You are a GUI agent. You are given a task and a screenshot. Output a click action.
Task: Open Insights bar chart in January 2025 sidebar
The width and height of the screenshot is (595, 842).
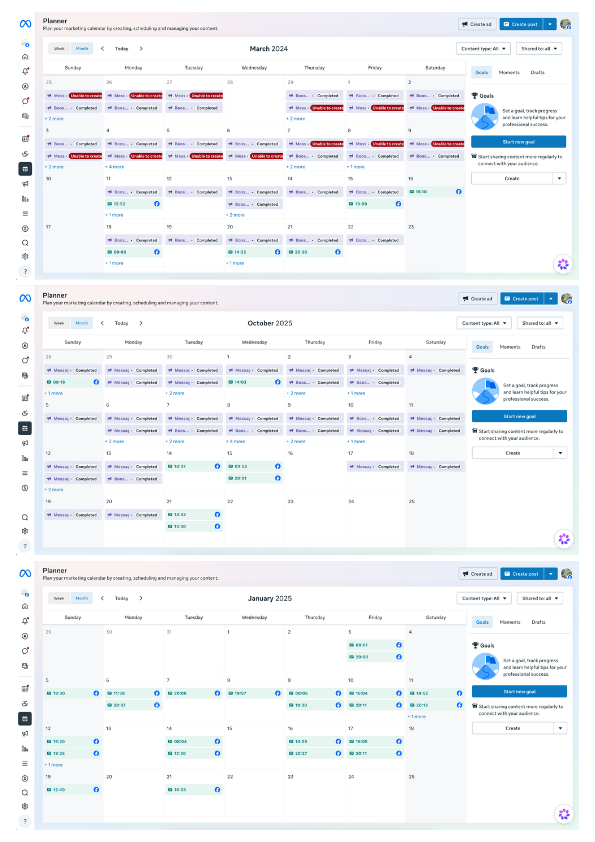[25, 749]
